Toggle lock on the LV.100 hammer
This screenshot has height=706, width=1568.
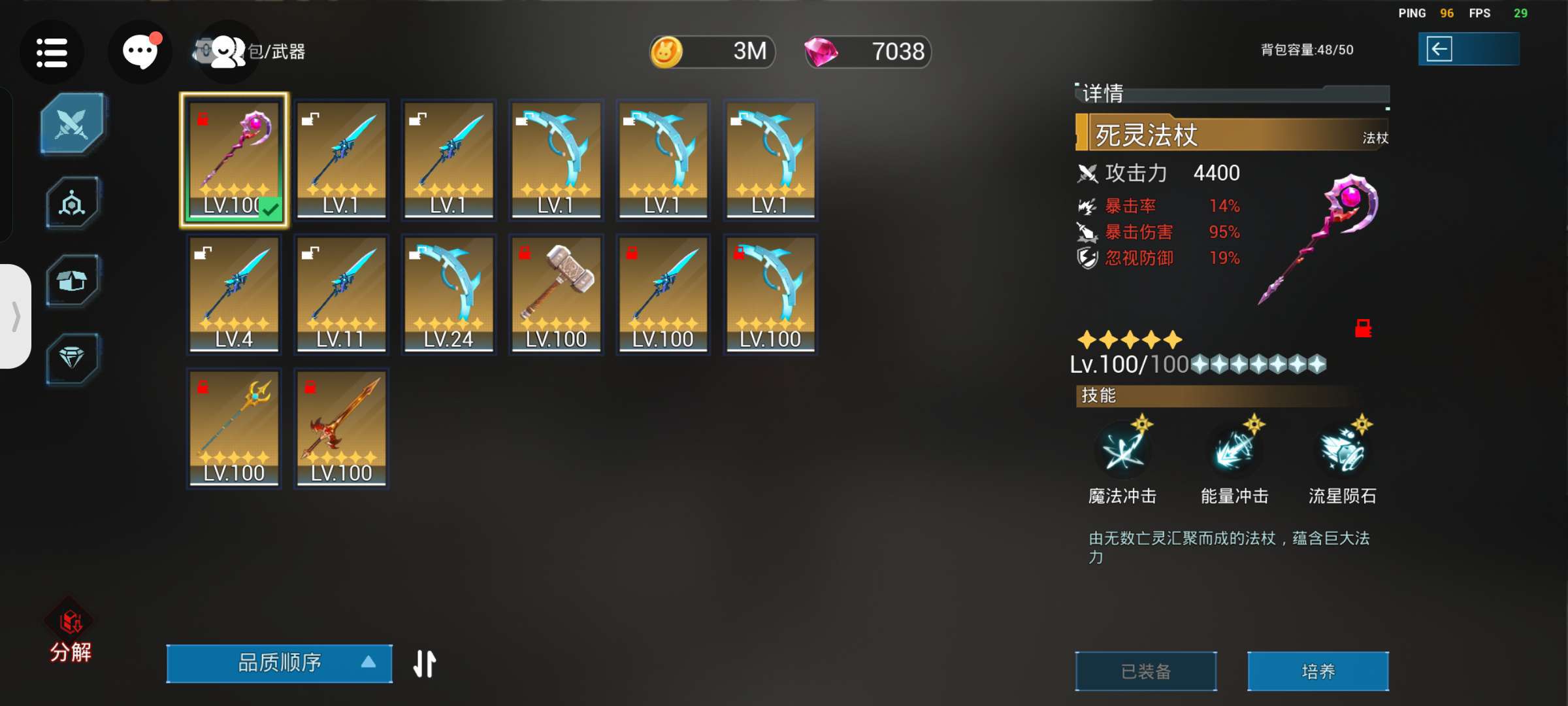click(525, 253)
